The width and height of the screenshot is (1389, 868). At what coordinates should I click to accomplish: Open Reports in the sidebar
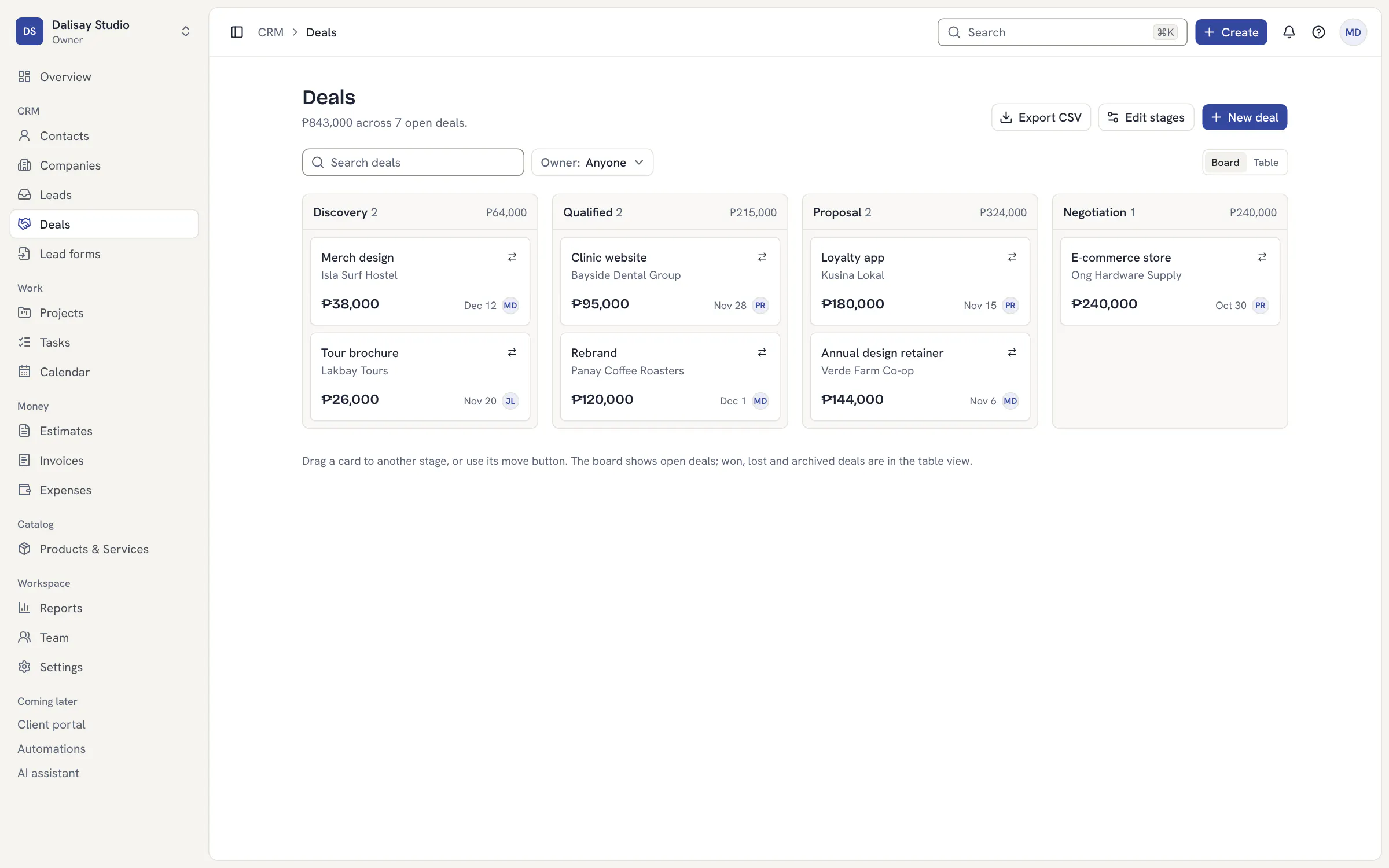click(104, 608)
